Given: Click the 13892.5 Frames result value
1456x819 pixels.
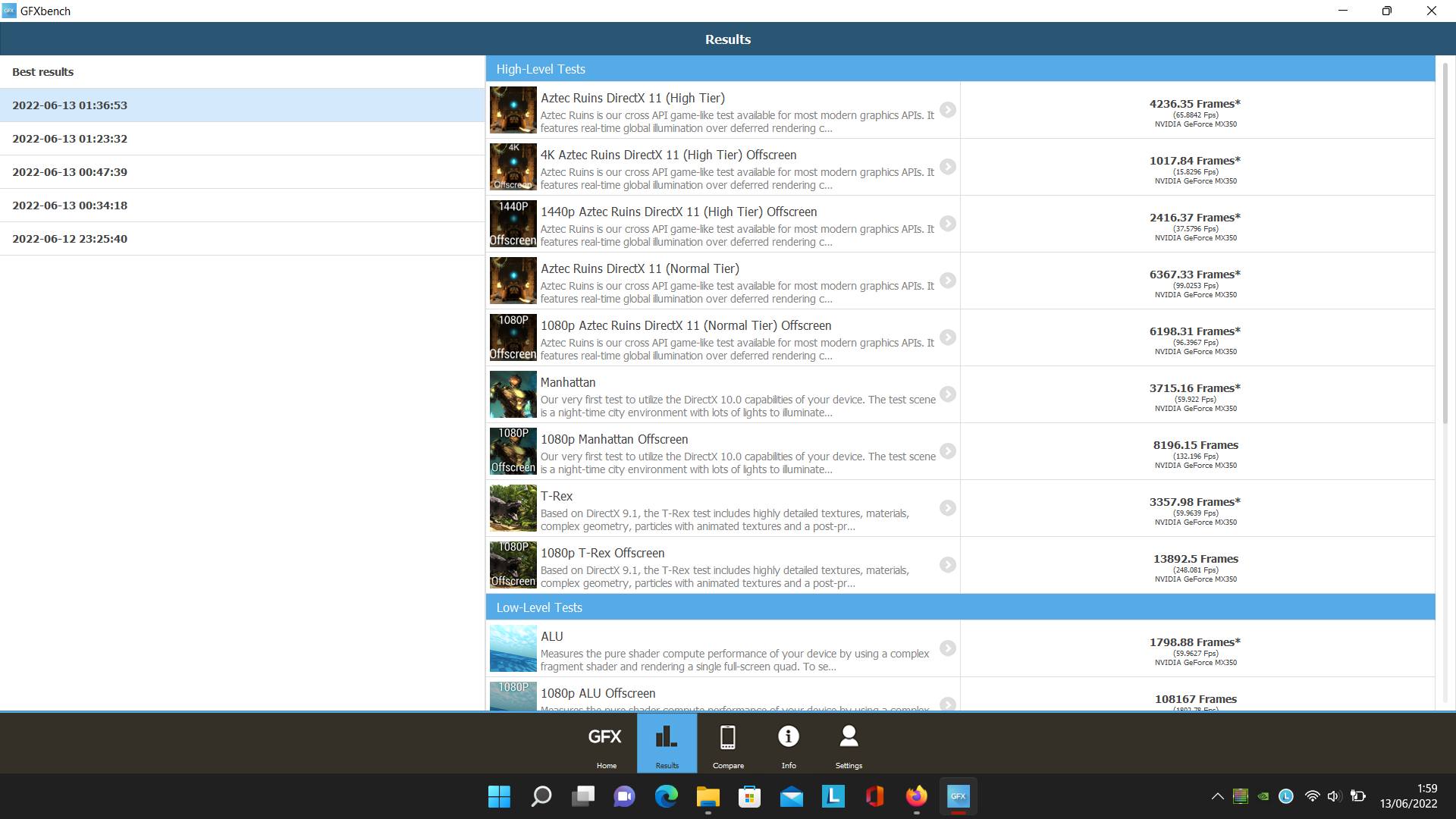Looking at the screenshot, I should click(x=1196, y=559).
